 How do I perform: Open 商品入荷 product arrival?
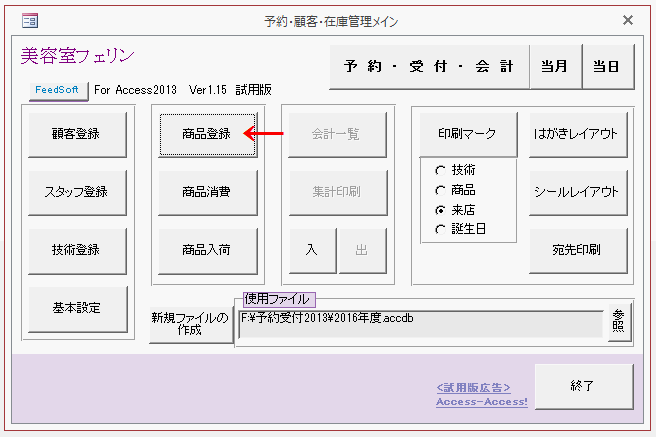[x=207, y=250]
